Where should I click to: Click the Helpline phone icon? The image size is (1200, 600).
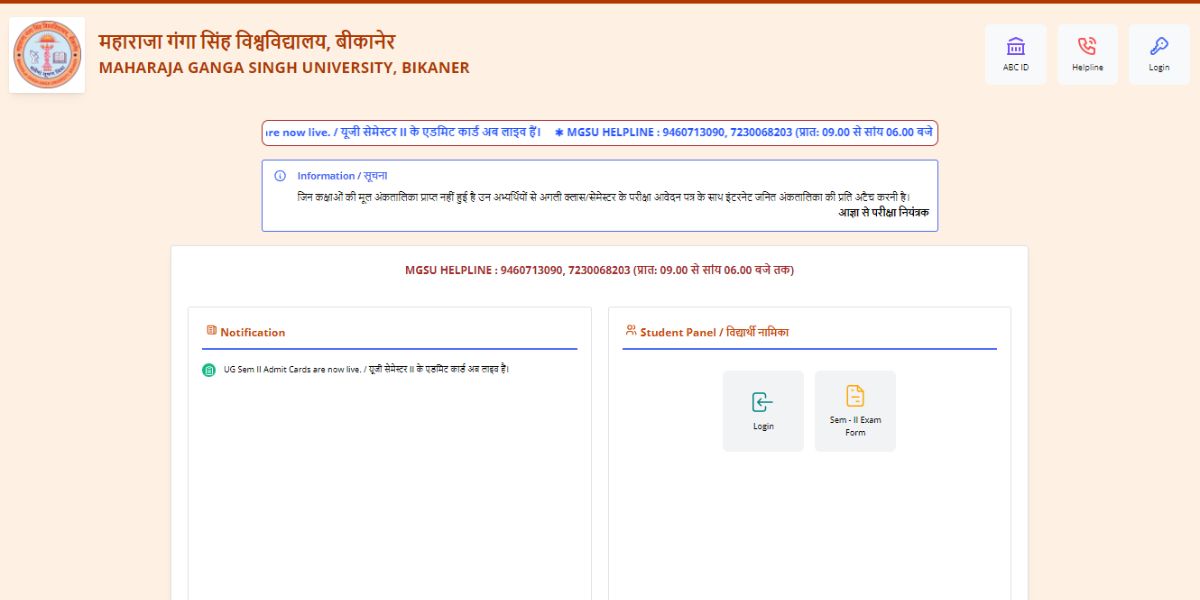[x=1087, y=46]
